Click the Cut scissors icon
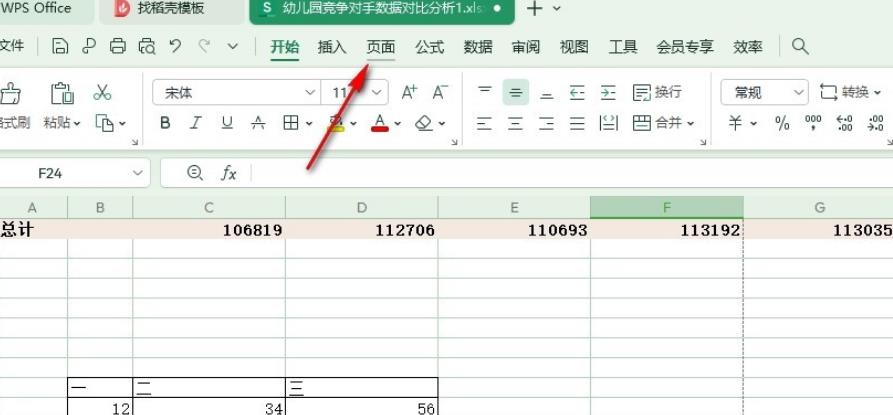The height and width of the screenshot is (415, 893). [103, 92]
